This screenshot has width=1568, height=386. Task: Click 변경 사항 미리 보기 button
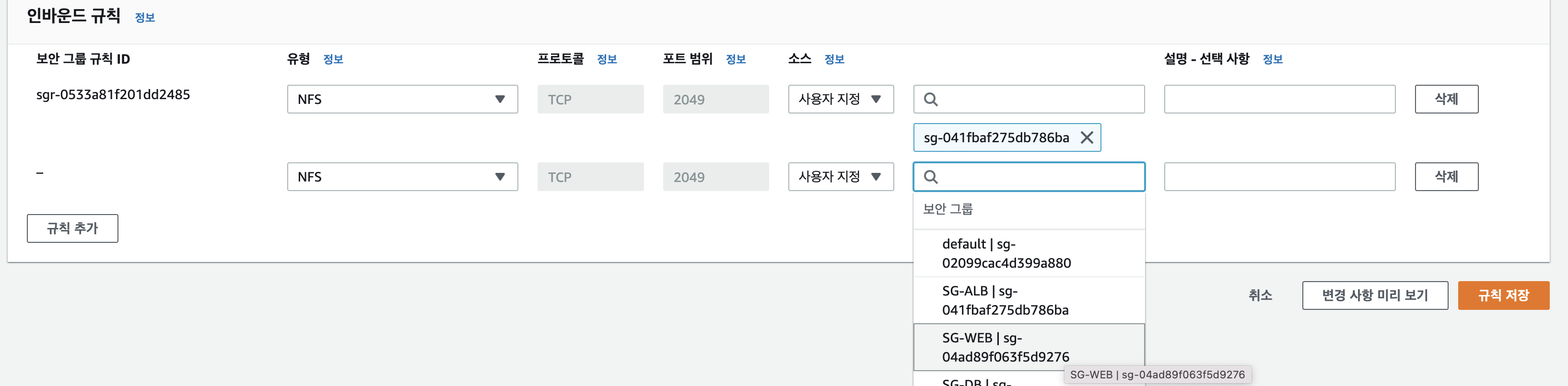[1375, 295]
